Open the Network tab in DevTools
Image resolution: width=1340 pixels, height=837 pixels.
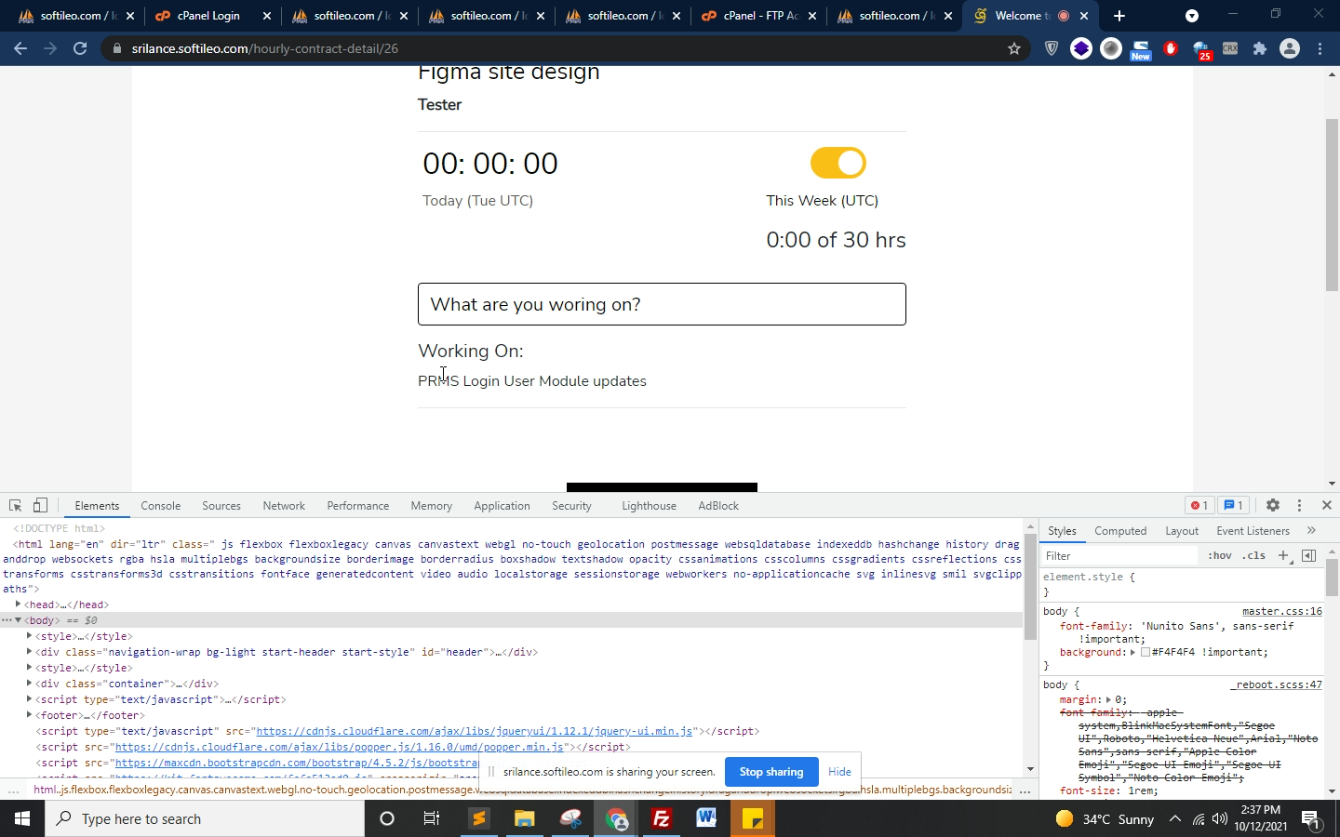point(284,506)
